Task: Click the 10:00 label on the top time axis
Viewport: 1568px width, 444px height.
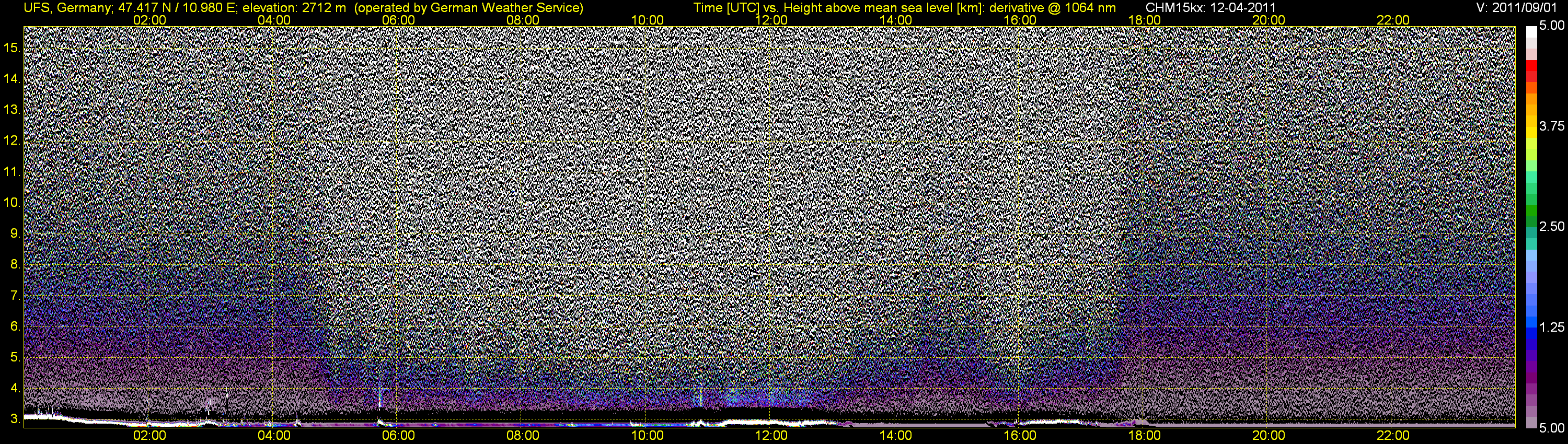Action: coord(647,20)
